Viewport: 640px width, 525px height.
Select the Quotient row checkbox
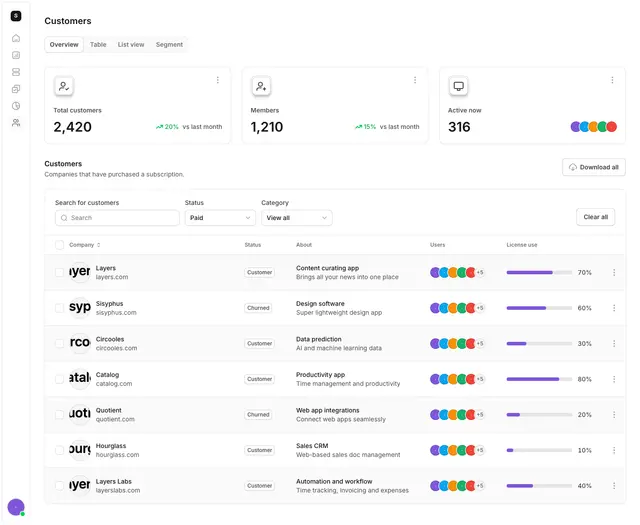pos(60,414)
